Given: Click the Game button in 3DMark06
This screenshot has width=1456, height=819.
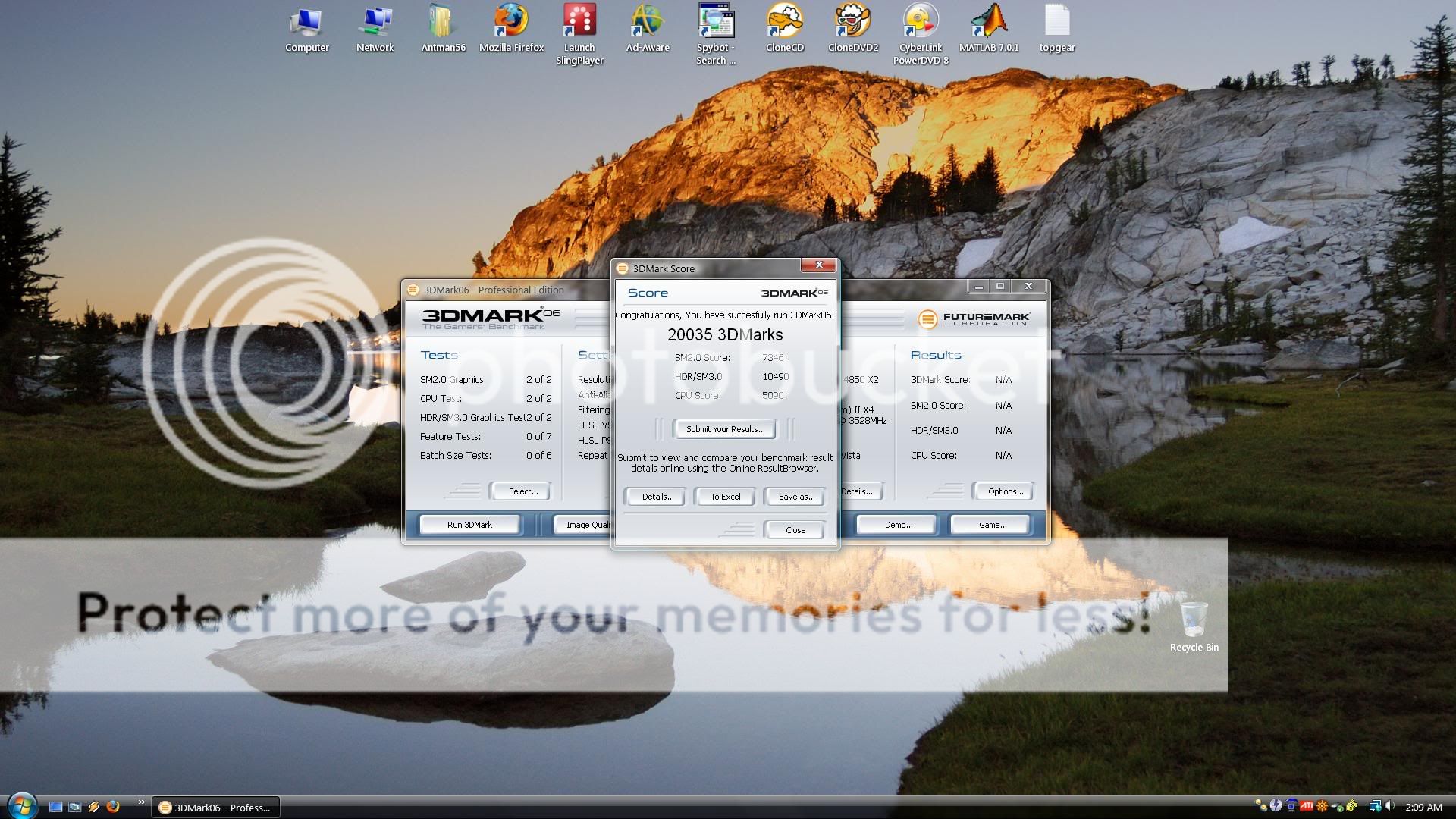Looking at the screenshot, I should (992, 525).
